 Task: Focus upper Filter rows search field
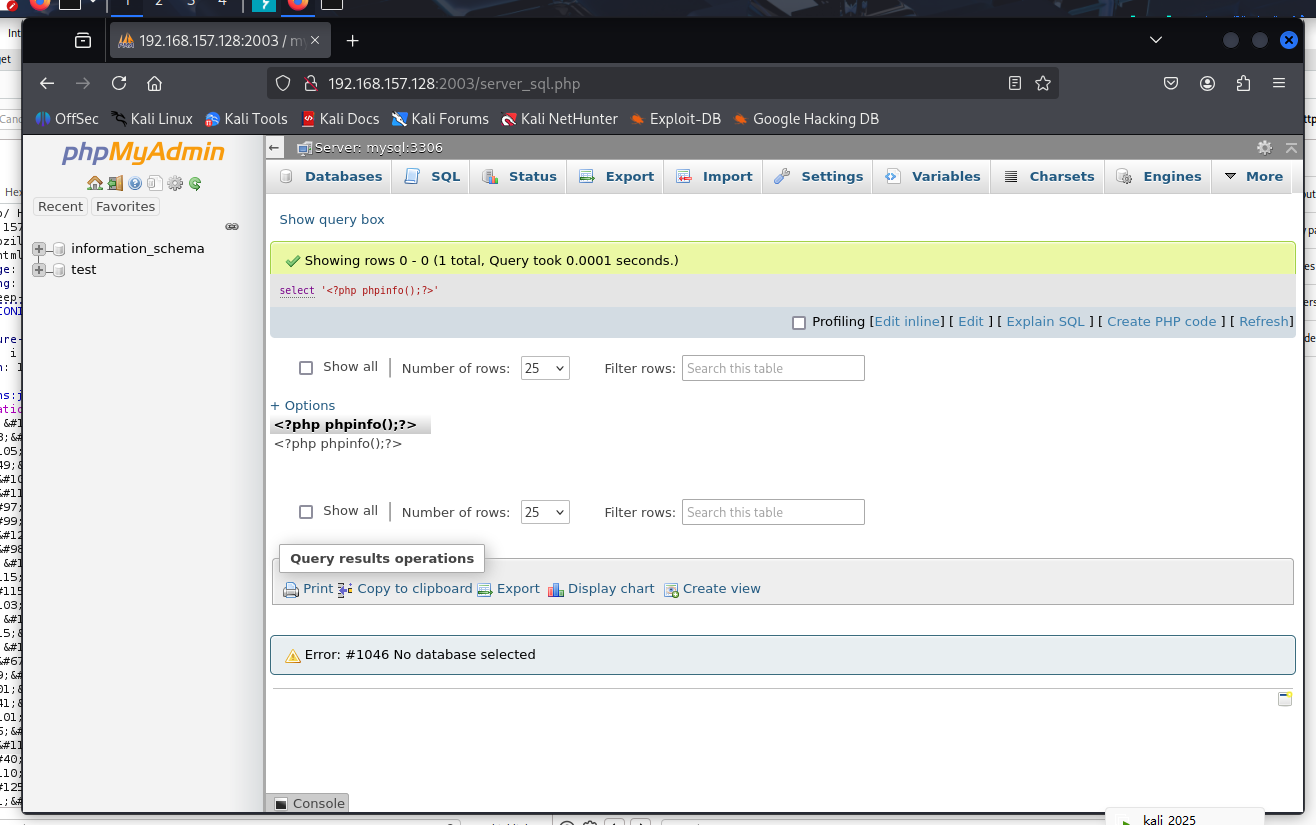773,368
